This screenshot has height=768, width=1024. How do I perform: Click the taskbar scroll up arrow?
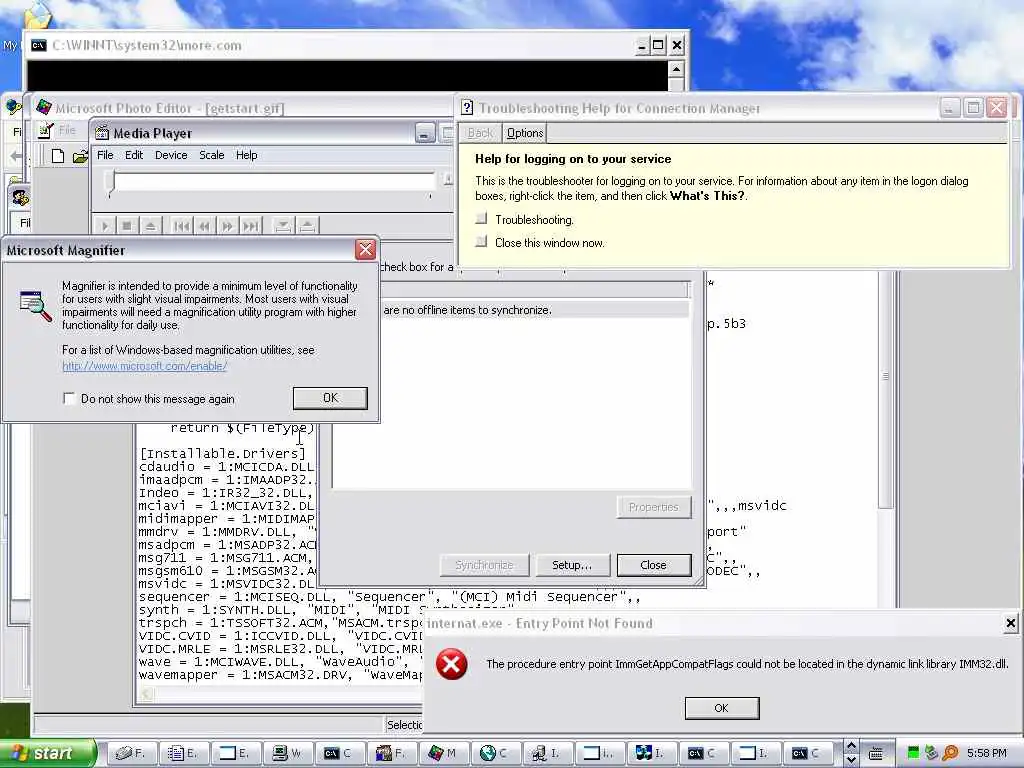(851, 746)
